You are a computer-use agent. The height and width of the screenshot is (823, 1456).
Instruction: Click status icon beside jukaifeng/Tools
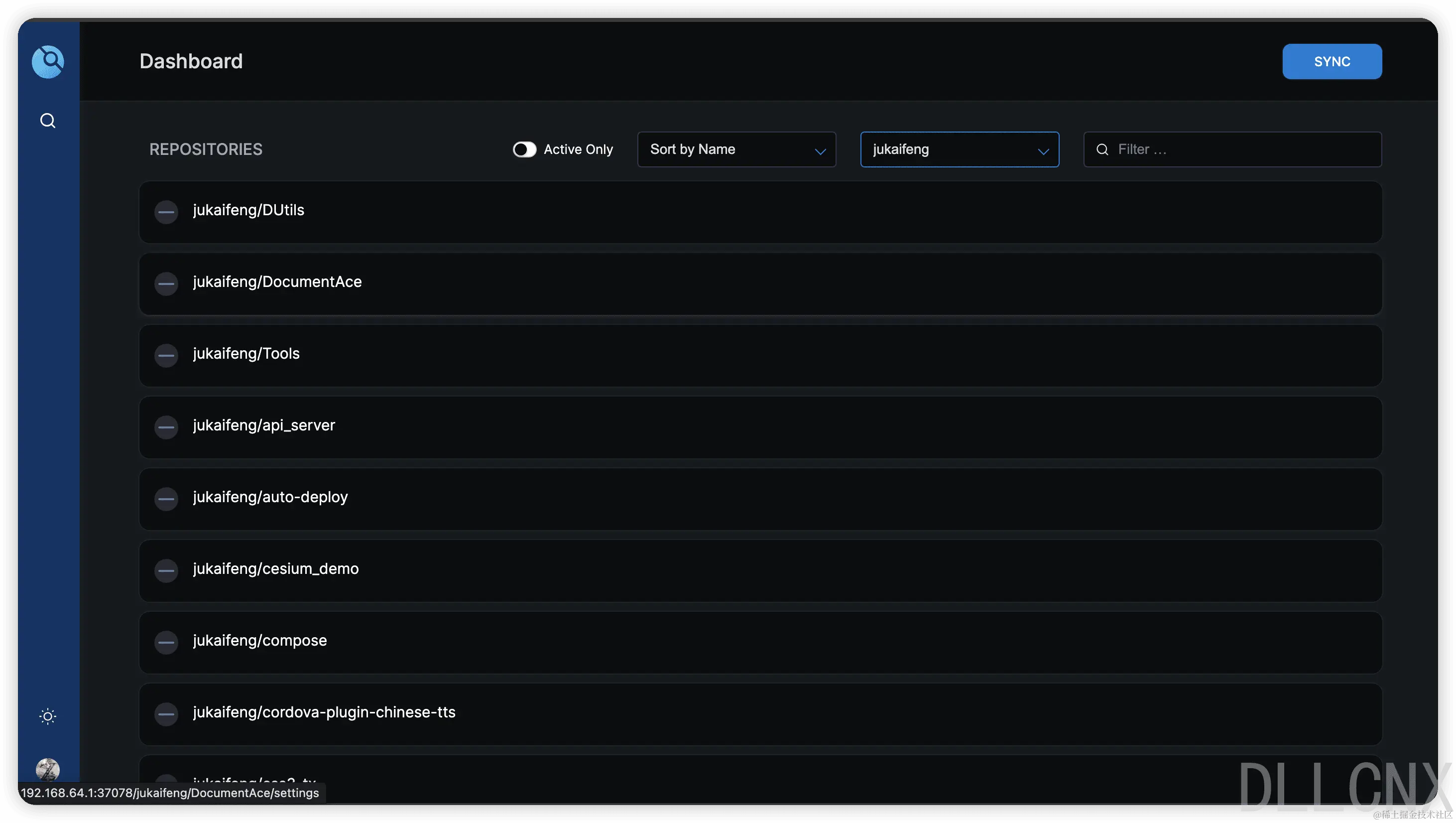pyautogui.click(x=166, y=355)
